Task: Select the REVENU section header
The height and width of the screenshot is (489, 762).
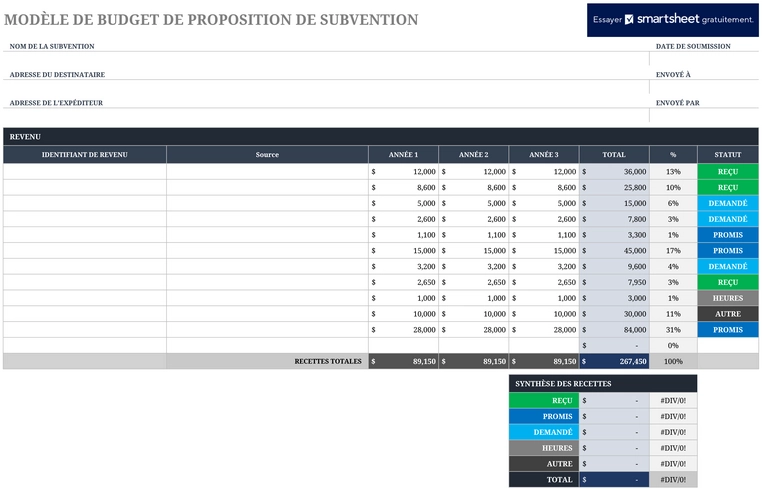Action: pyautogui.click(x=381, y=137)
